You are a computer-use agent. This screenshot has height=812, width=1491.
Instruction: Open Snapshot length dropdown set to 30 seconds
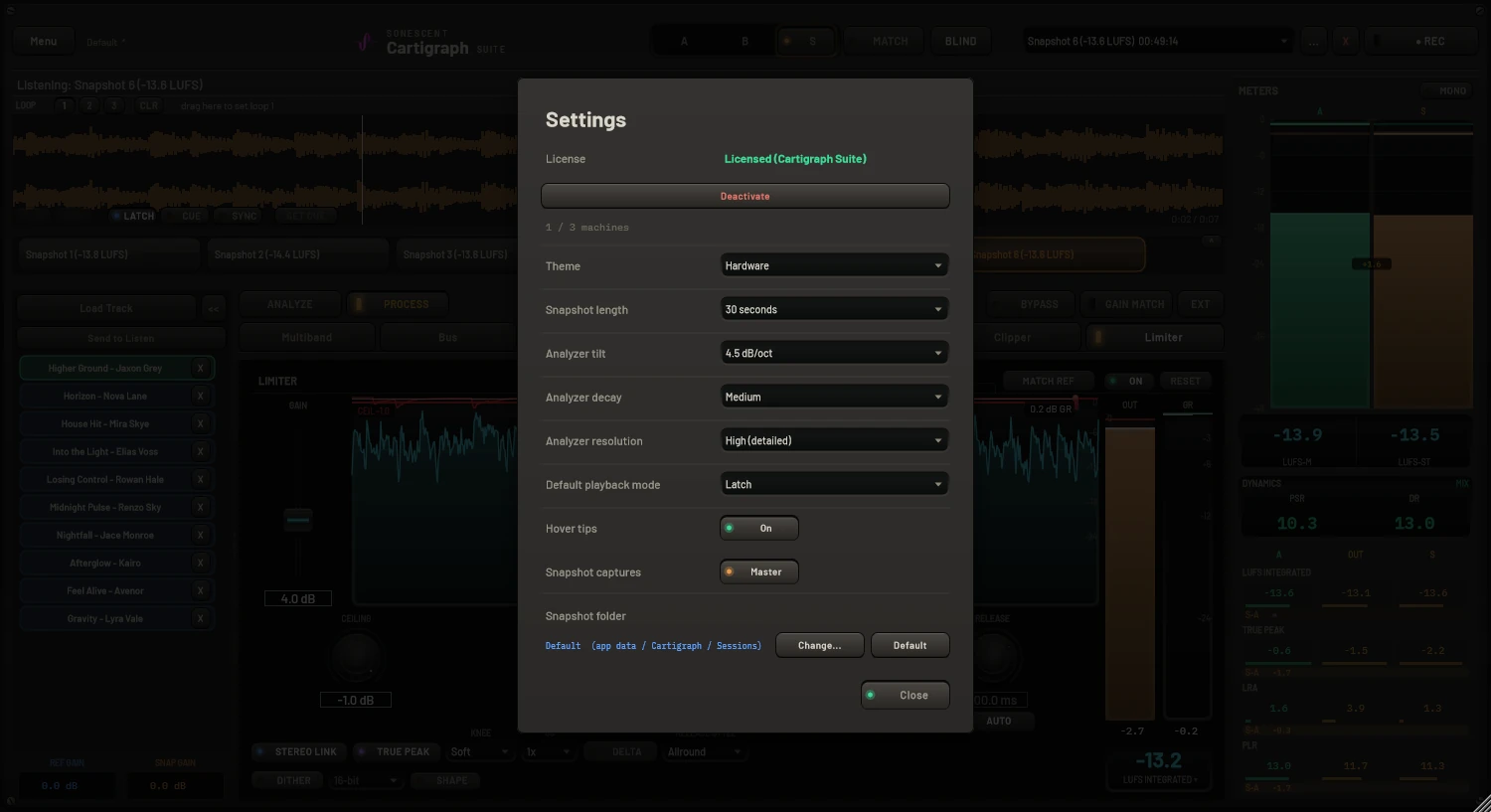(834, 309)
